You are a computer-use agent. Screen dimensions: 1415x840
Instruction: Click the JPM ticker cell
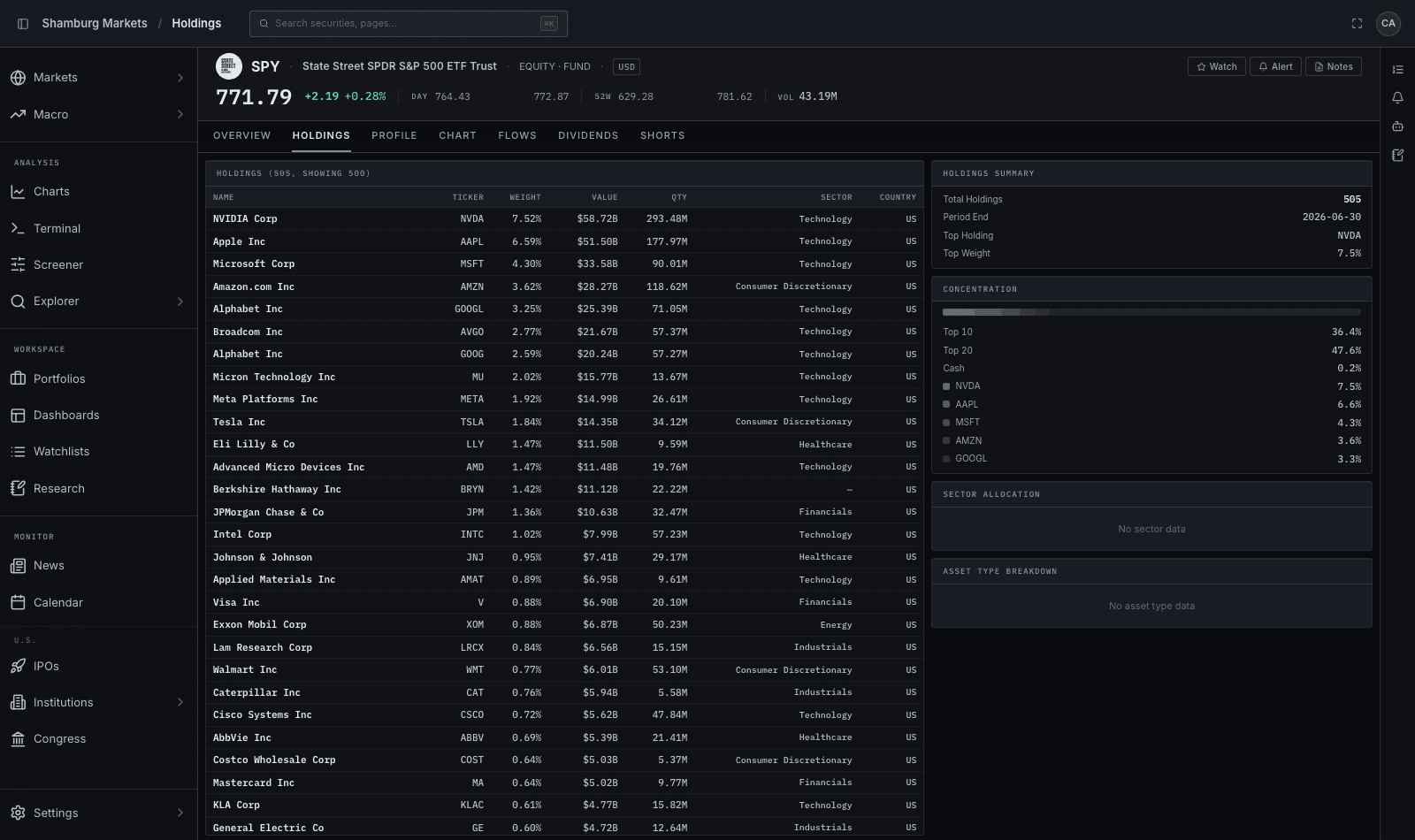click(475, 512)
